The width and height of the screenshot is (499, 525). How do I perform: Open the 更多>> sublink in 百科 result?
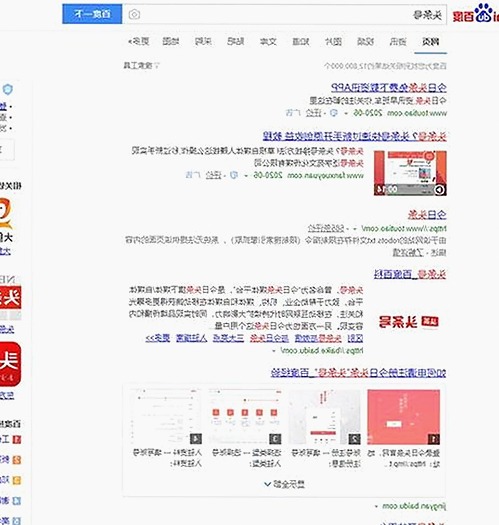pos(158,339)
